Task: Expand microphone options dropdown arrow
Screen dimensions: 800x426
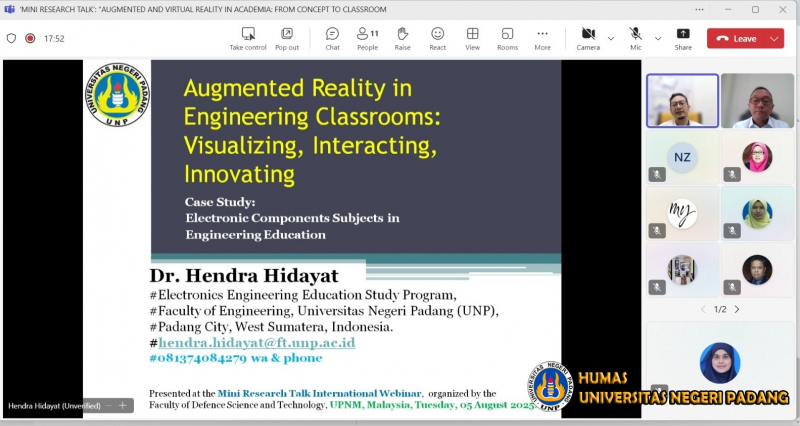Action: (658, 39)
